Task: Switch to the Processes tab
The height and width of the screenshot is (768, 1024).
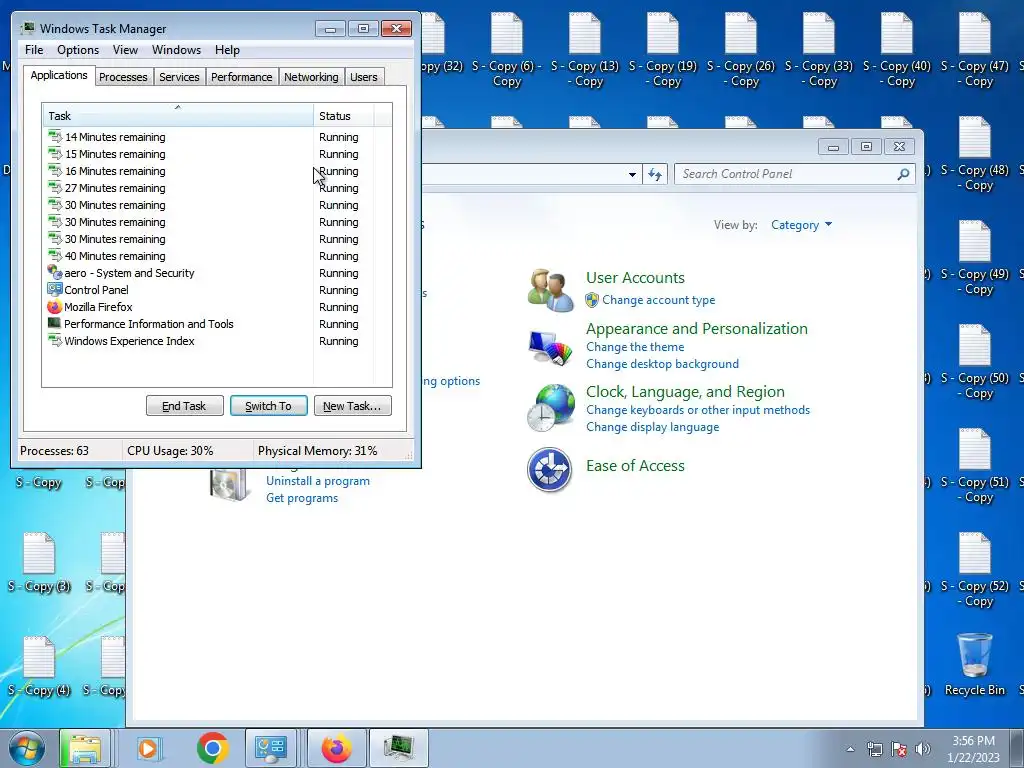Action: point(123,77)
